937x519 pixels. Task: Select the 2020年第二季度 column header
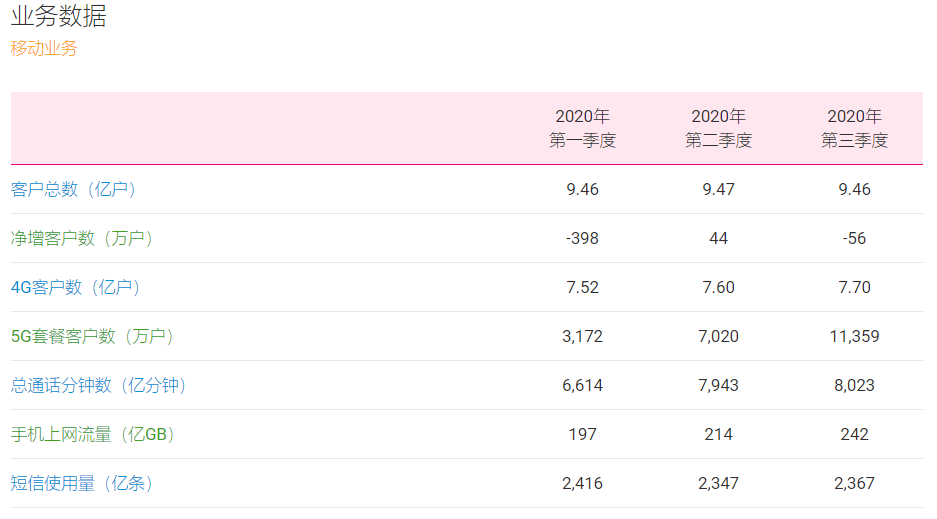tap(719, 129)
